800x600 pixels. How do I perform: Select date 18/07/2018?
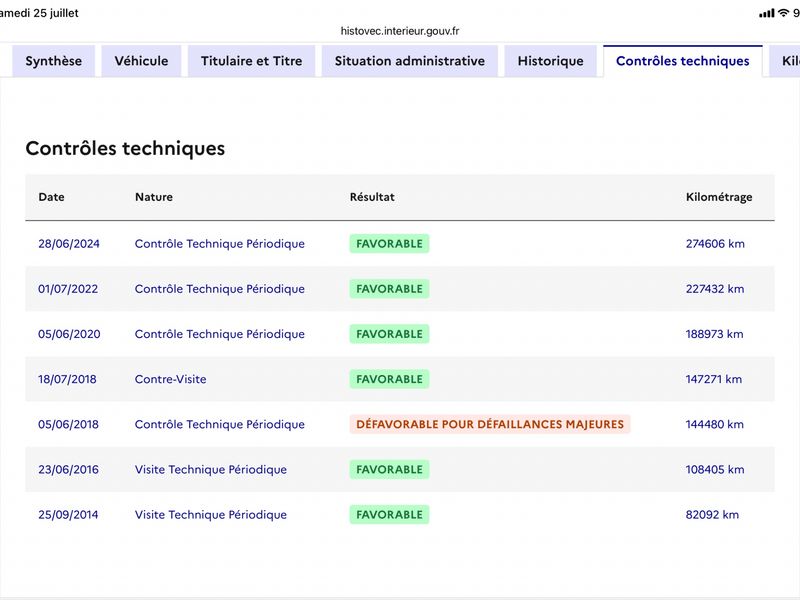[67, 379]
